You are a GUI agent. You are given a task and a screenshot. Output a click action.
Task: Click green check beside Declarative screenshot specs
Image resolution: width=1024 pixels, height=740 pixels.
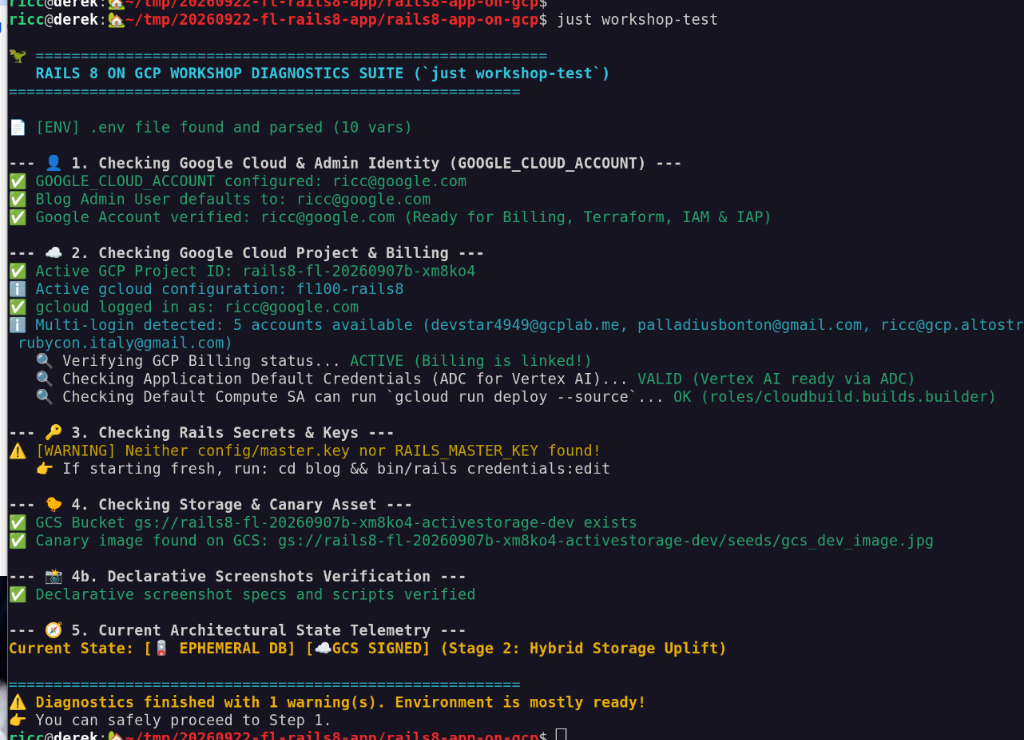coord(18,594)
